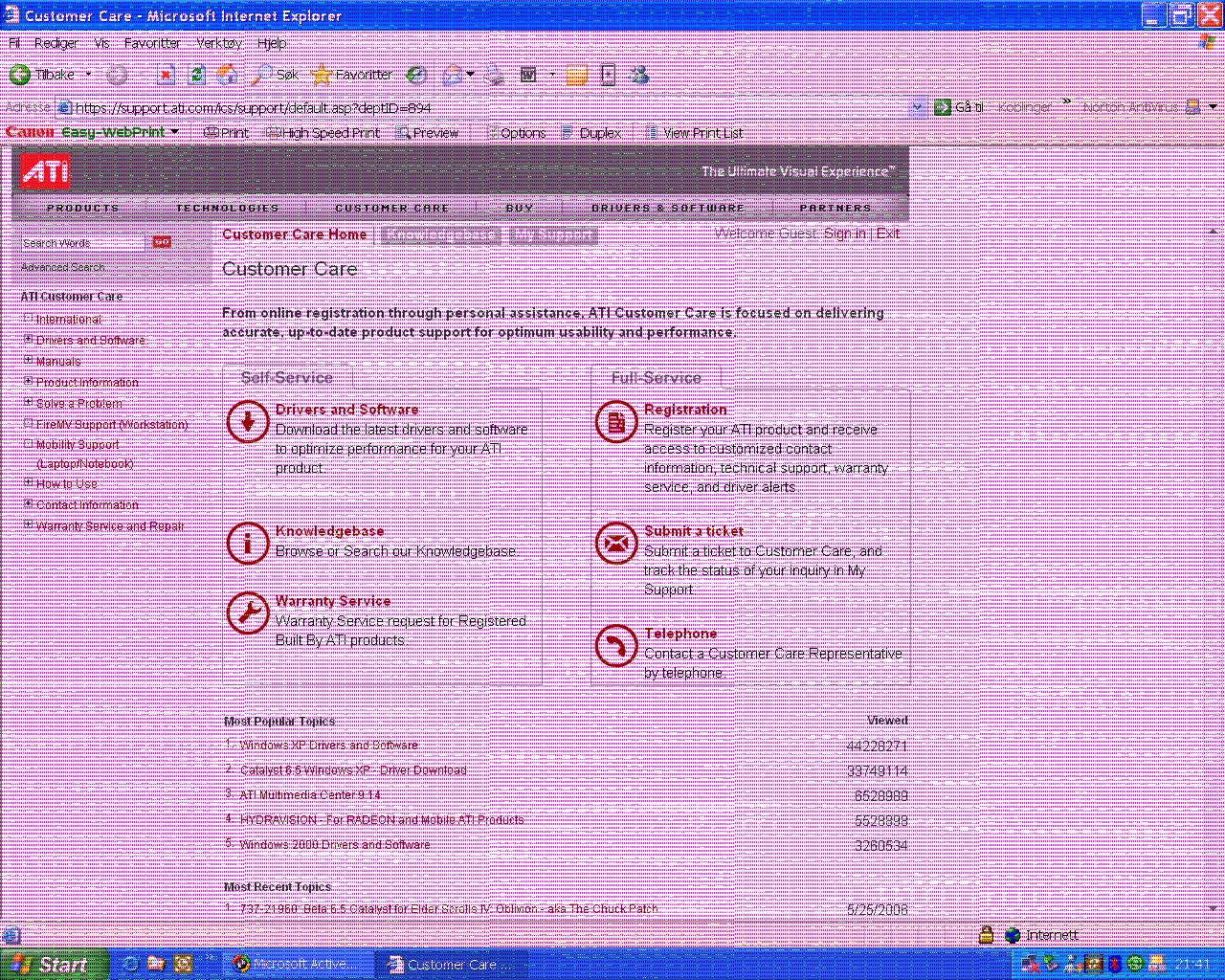Click the Stop loading icon
Image resolution: width=1225 pixels, height=980 pixels.
point(166,75)
